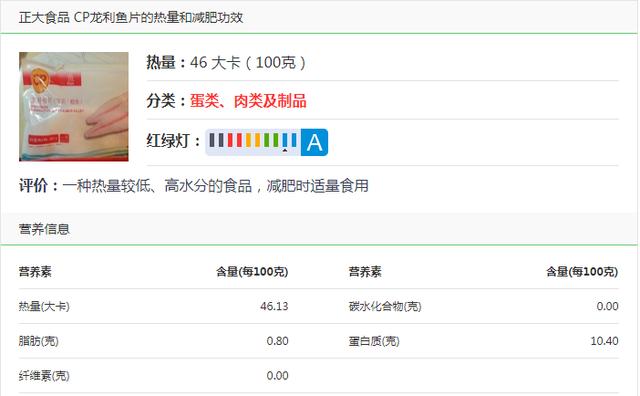This screenshot has width=640, height=396.
Task: Open the 蛋类、肉类及制品 category link
Action: click(x=248, y=101)
